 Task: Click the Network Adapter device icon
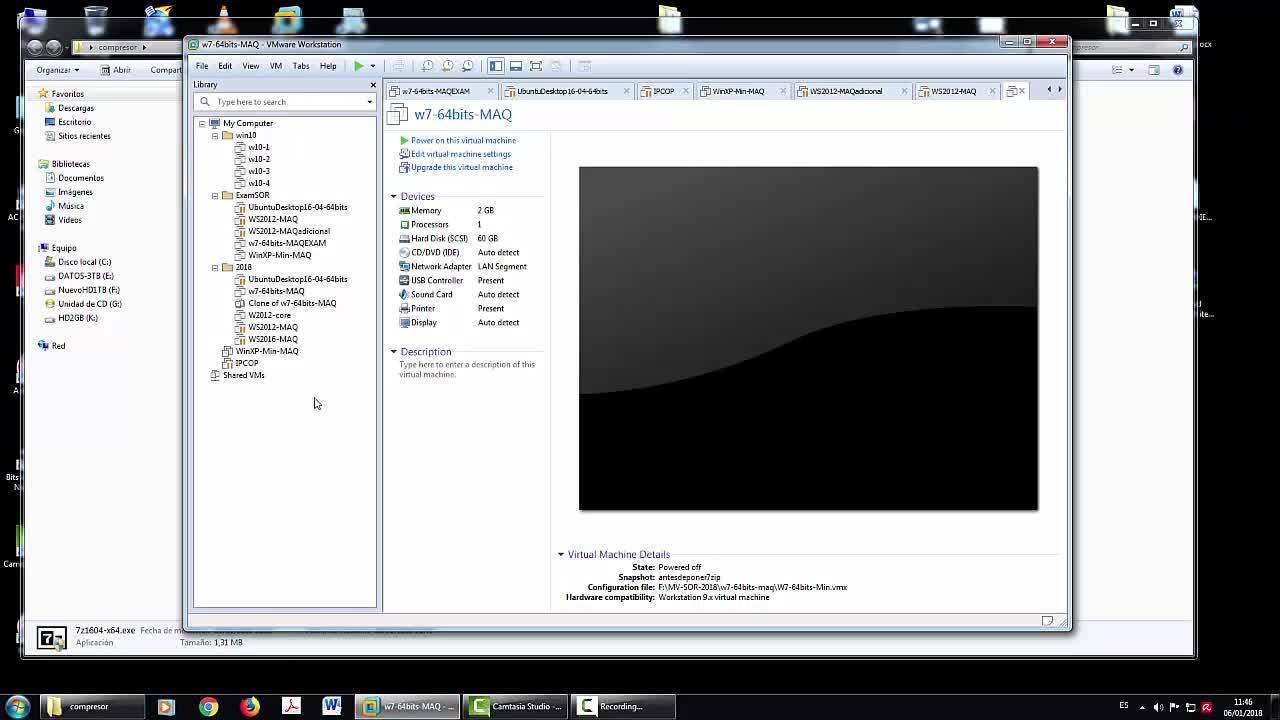[404, 266]
